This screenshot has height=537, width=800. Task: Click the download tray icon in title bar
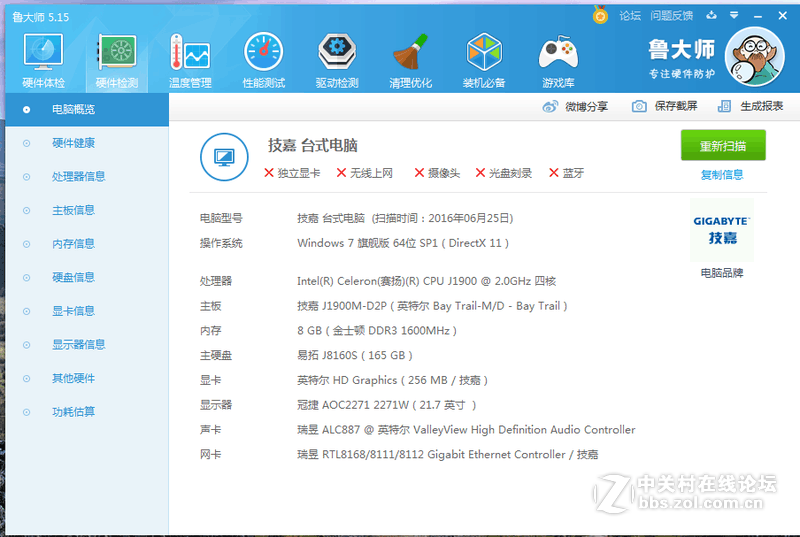point(711,15)
